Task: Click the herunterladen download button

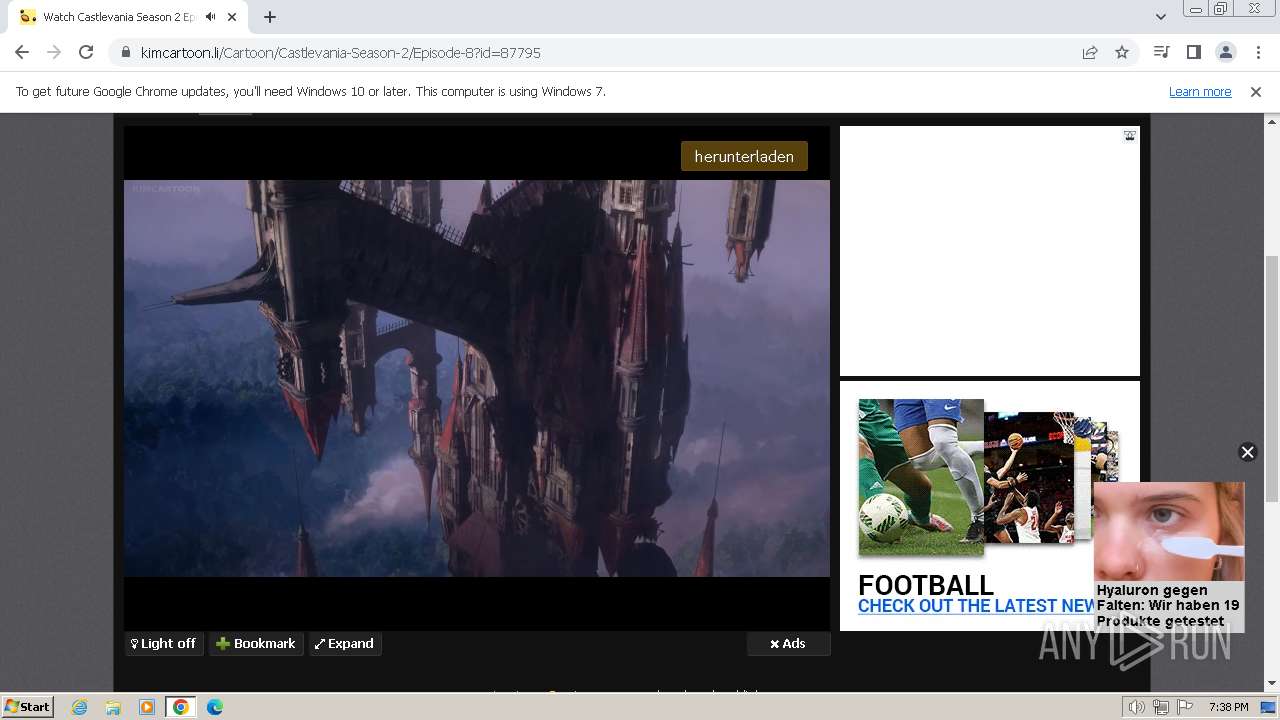Action: click(744, 156)
